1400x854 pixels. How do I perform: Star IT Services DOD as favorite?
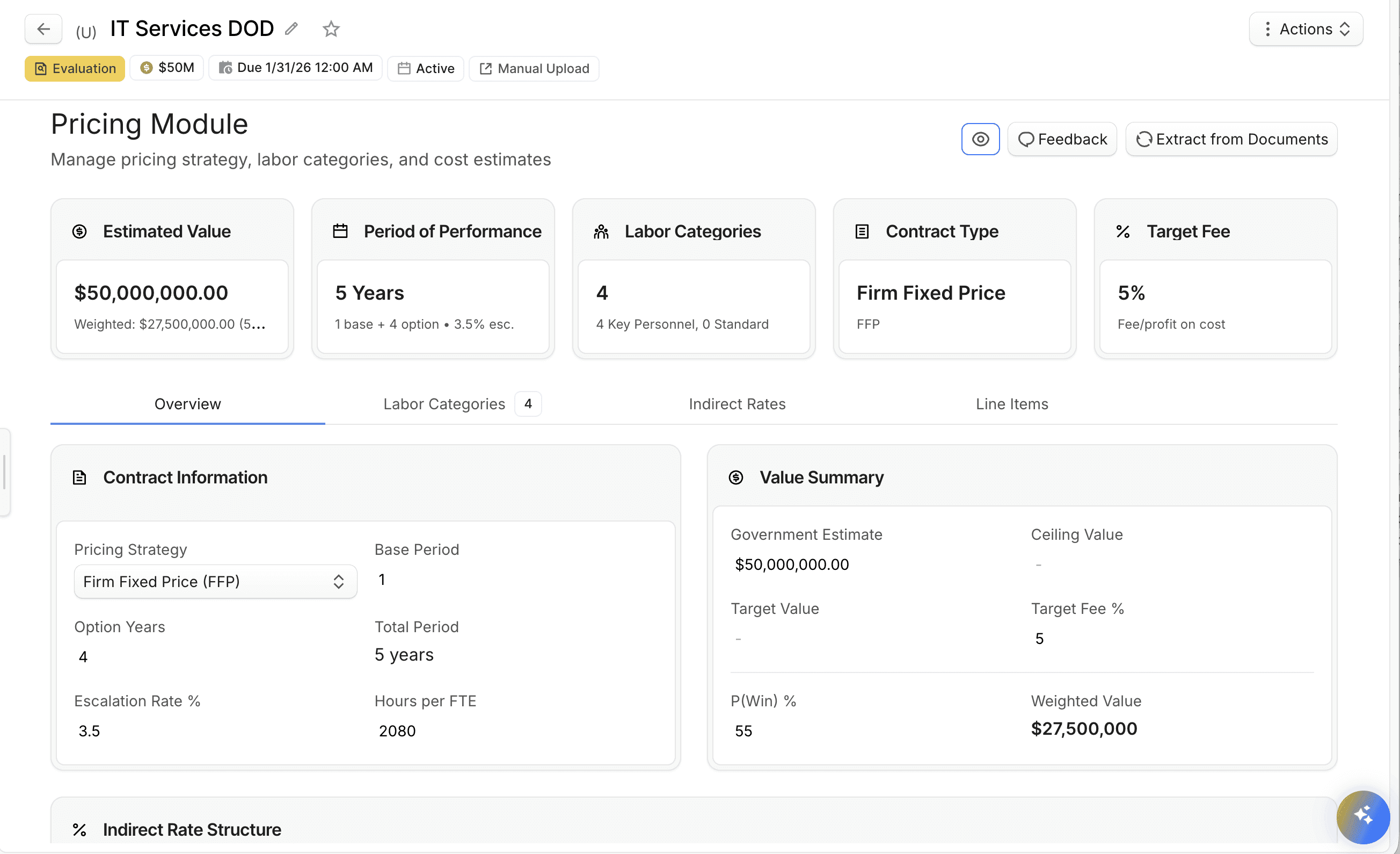[x=331, y=28]
